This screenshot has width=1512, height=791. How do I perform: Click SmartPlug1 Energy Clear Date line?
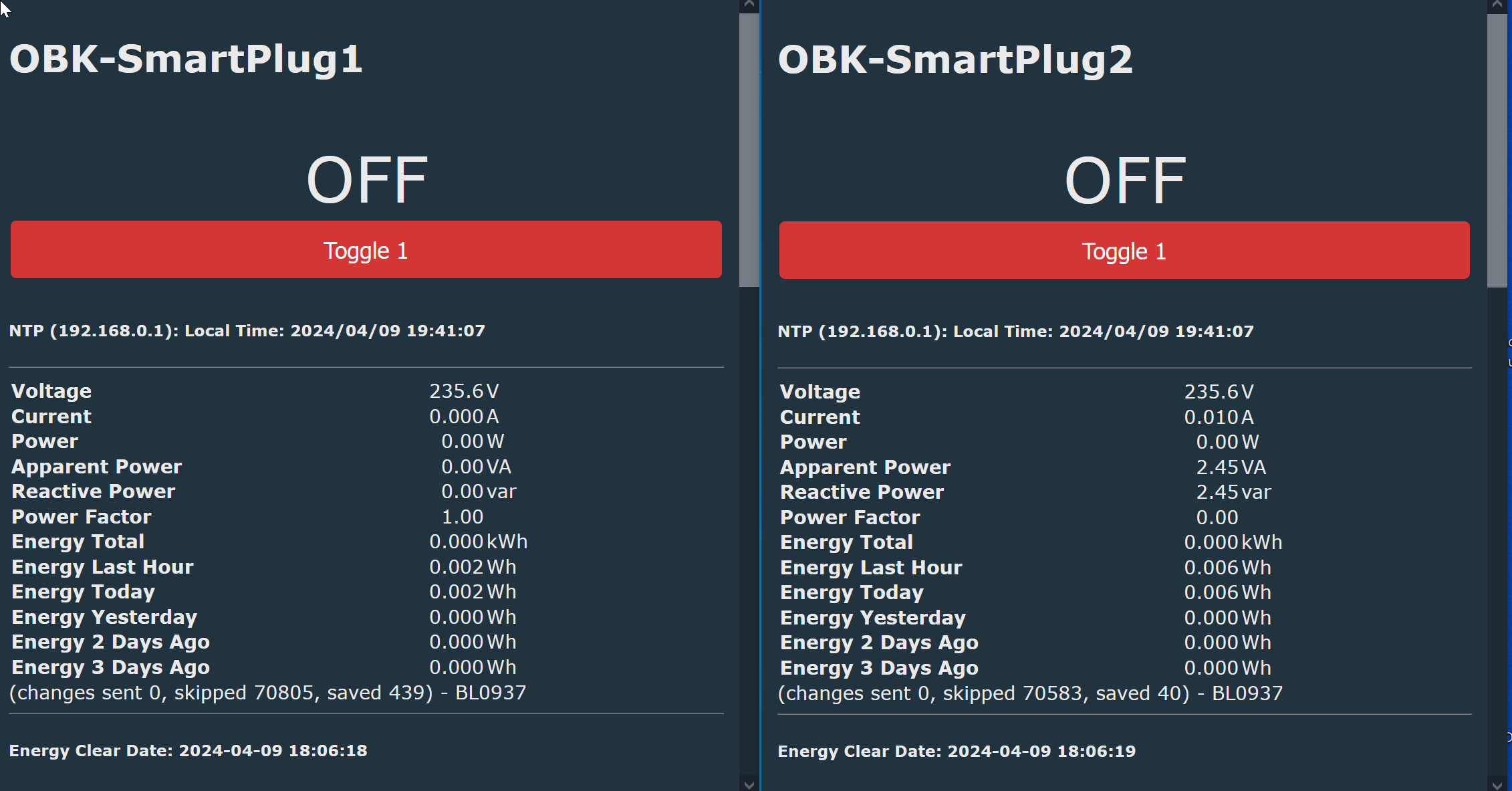point(188,751)
